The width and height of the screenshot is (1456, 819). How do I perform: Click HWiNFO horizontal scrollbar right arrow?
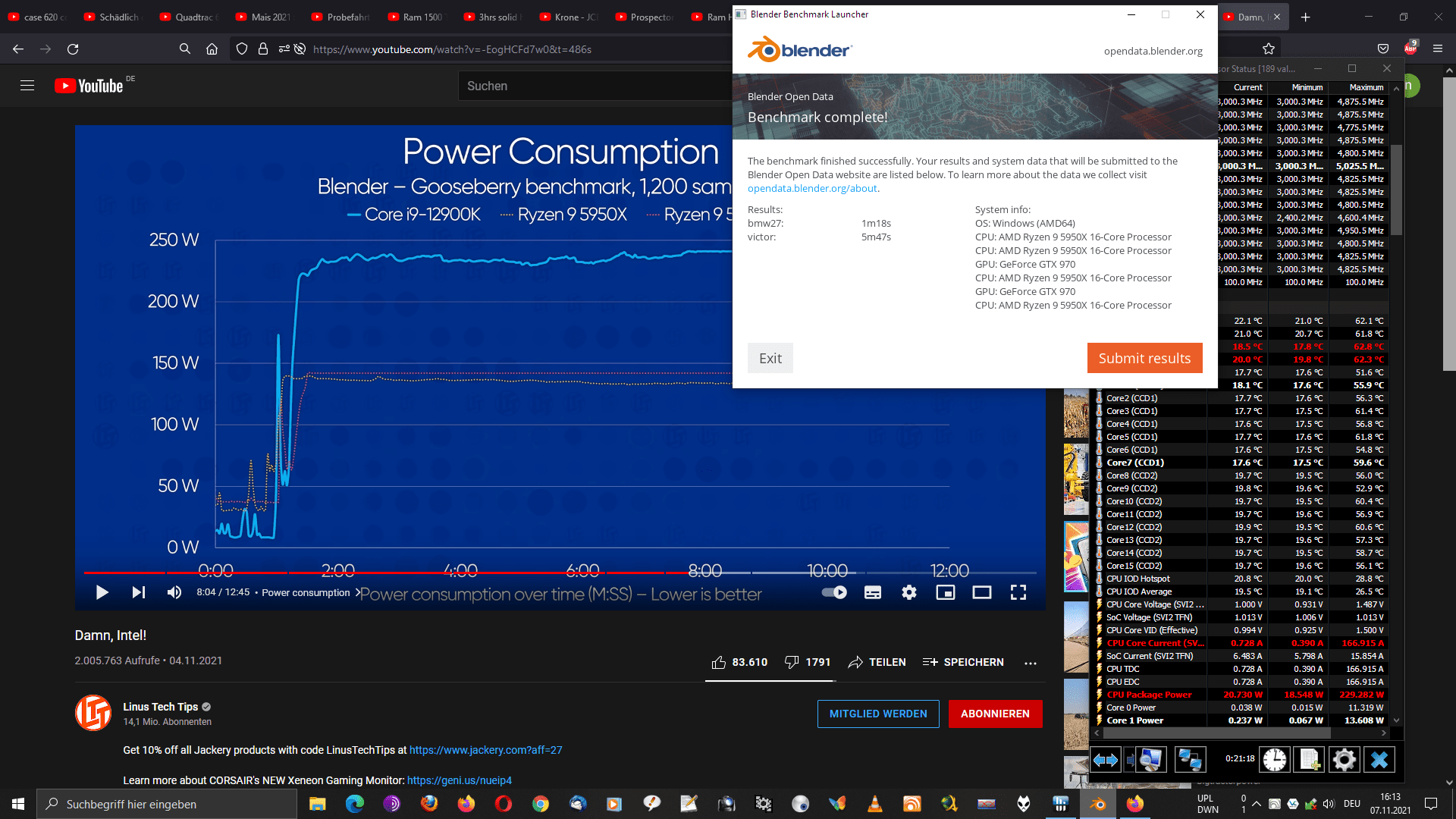tap(1384, 733)
